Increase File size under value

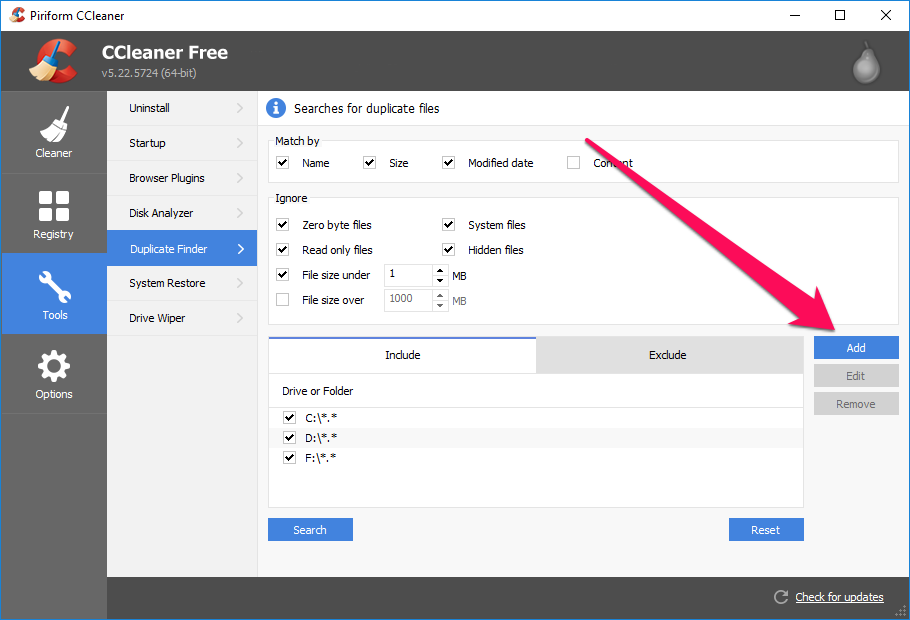coord(440,271)
